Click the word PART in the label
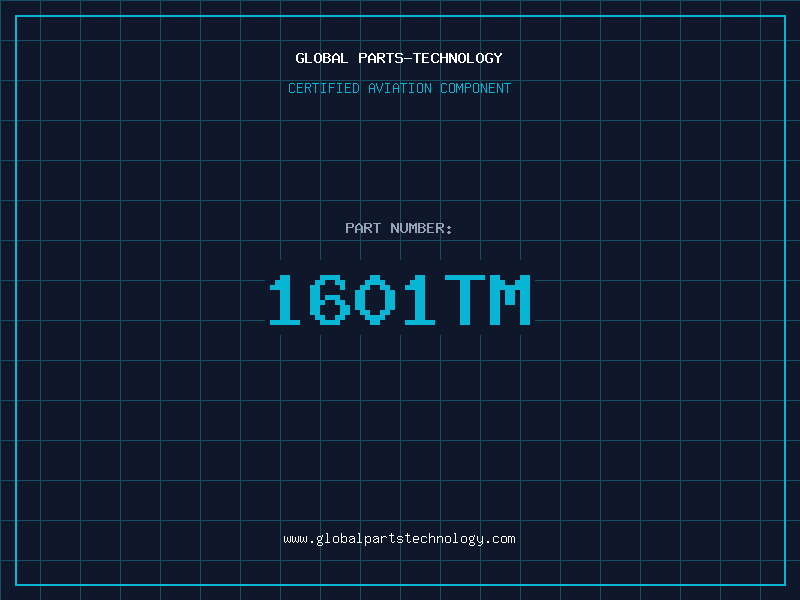 [363, 228]
